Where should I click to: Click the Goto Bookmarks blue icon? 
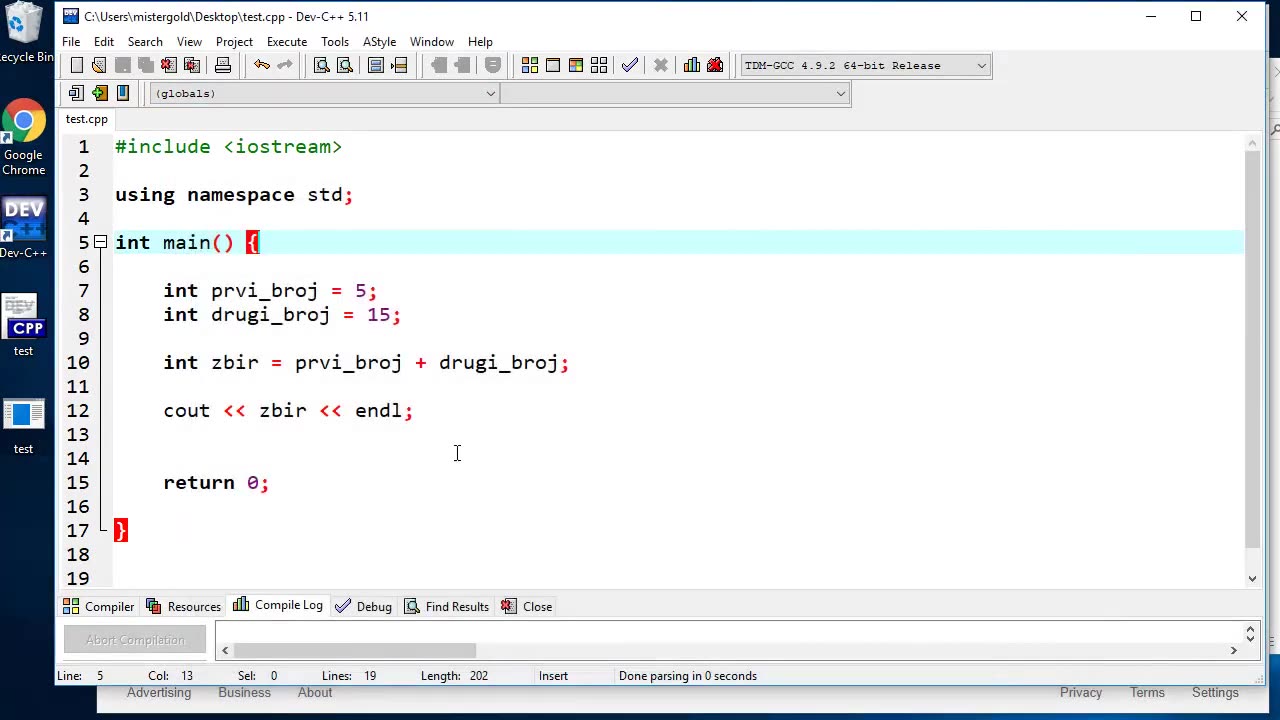[123, 93]
